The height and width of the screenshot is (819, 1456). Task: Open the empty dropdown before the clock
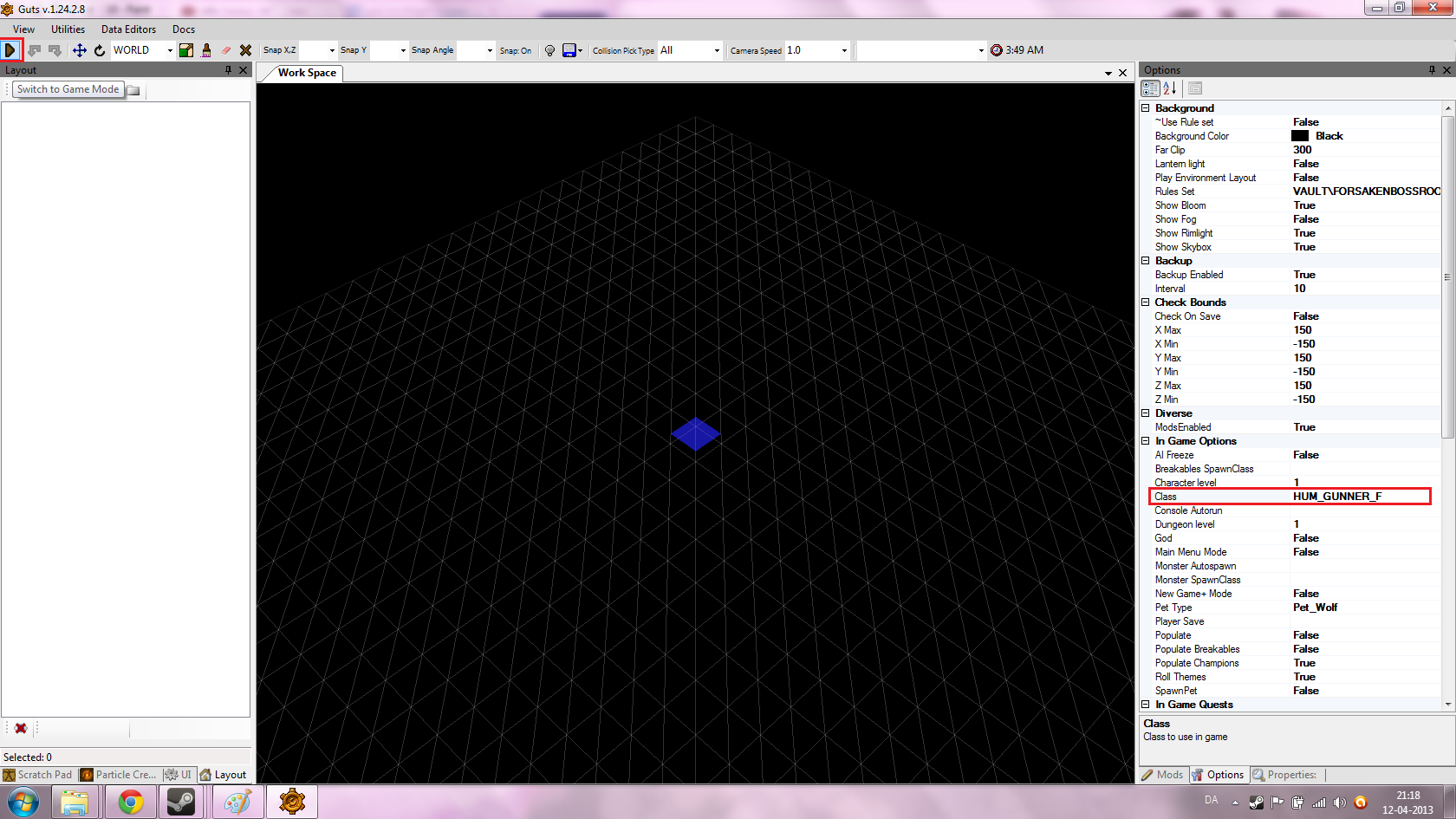tap(981, 50)
